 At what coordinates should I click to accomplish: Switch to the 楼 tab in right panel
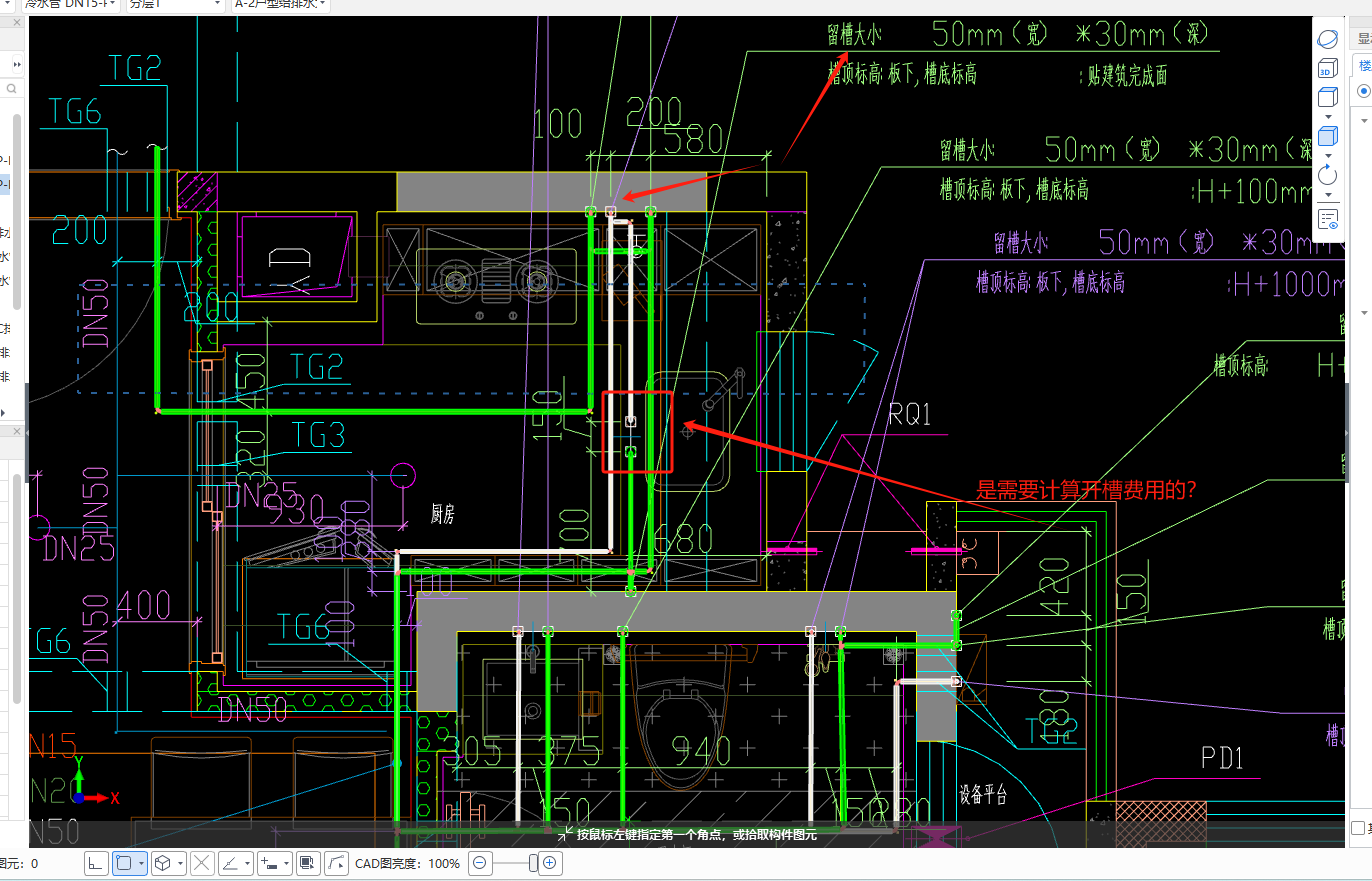tap(1364, 65)
